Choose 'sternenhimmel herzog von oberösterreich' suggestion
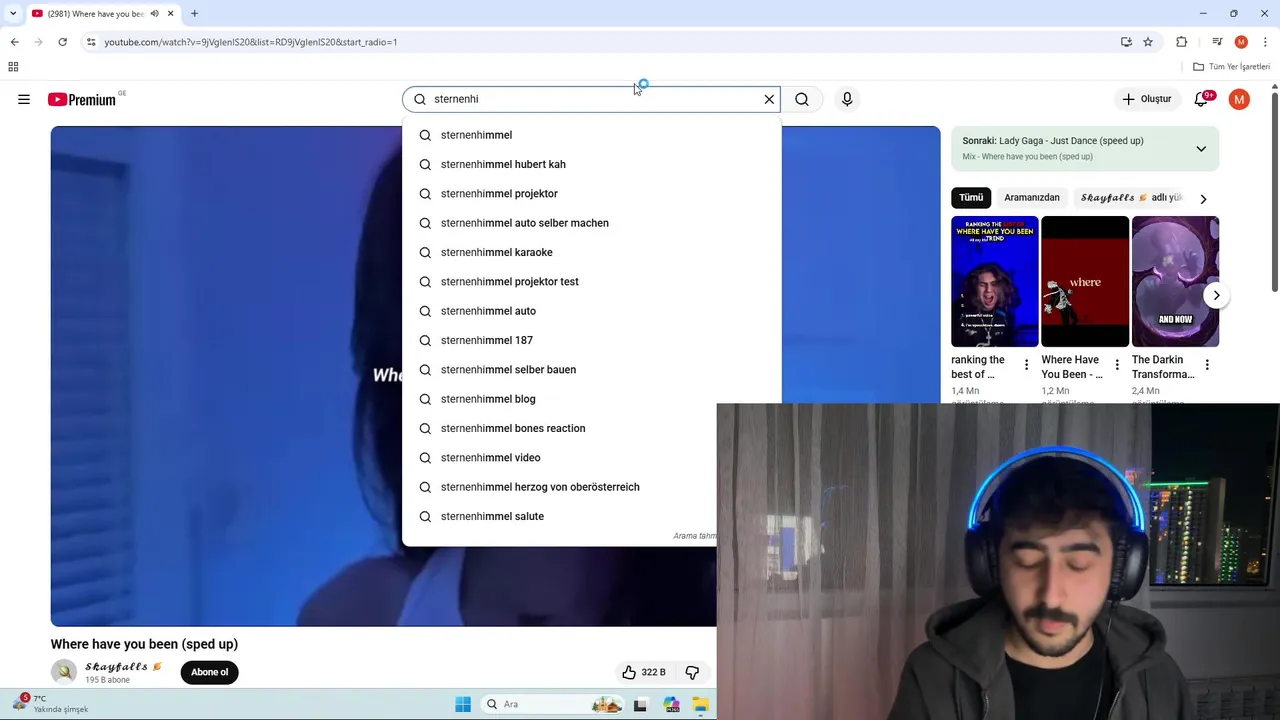 click(x=559, y=487)
